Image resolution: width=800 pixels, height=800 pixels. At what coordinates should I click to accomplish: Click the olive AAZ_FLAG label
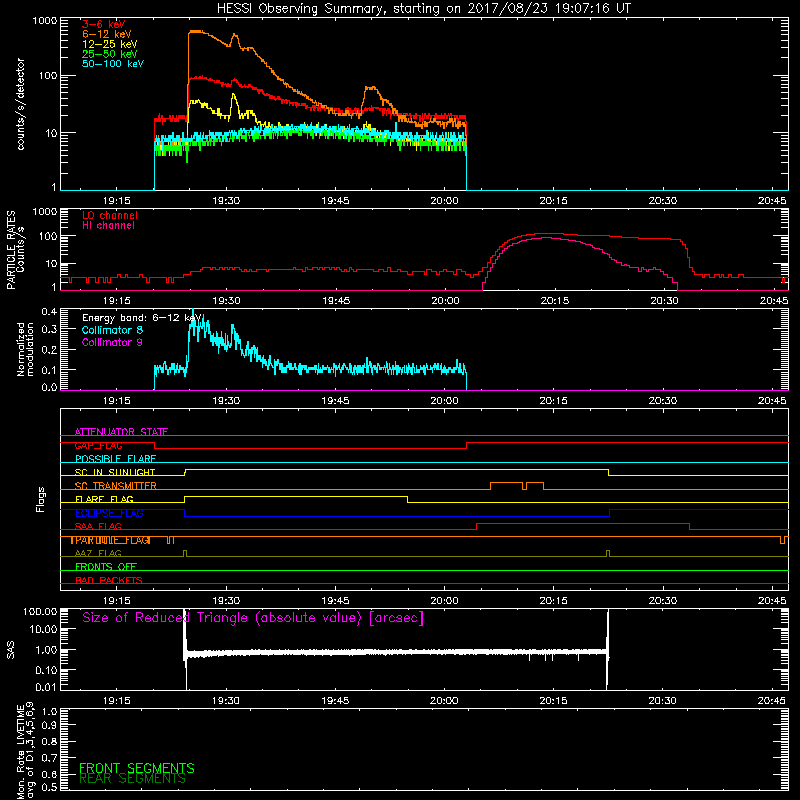click(98, 554)
